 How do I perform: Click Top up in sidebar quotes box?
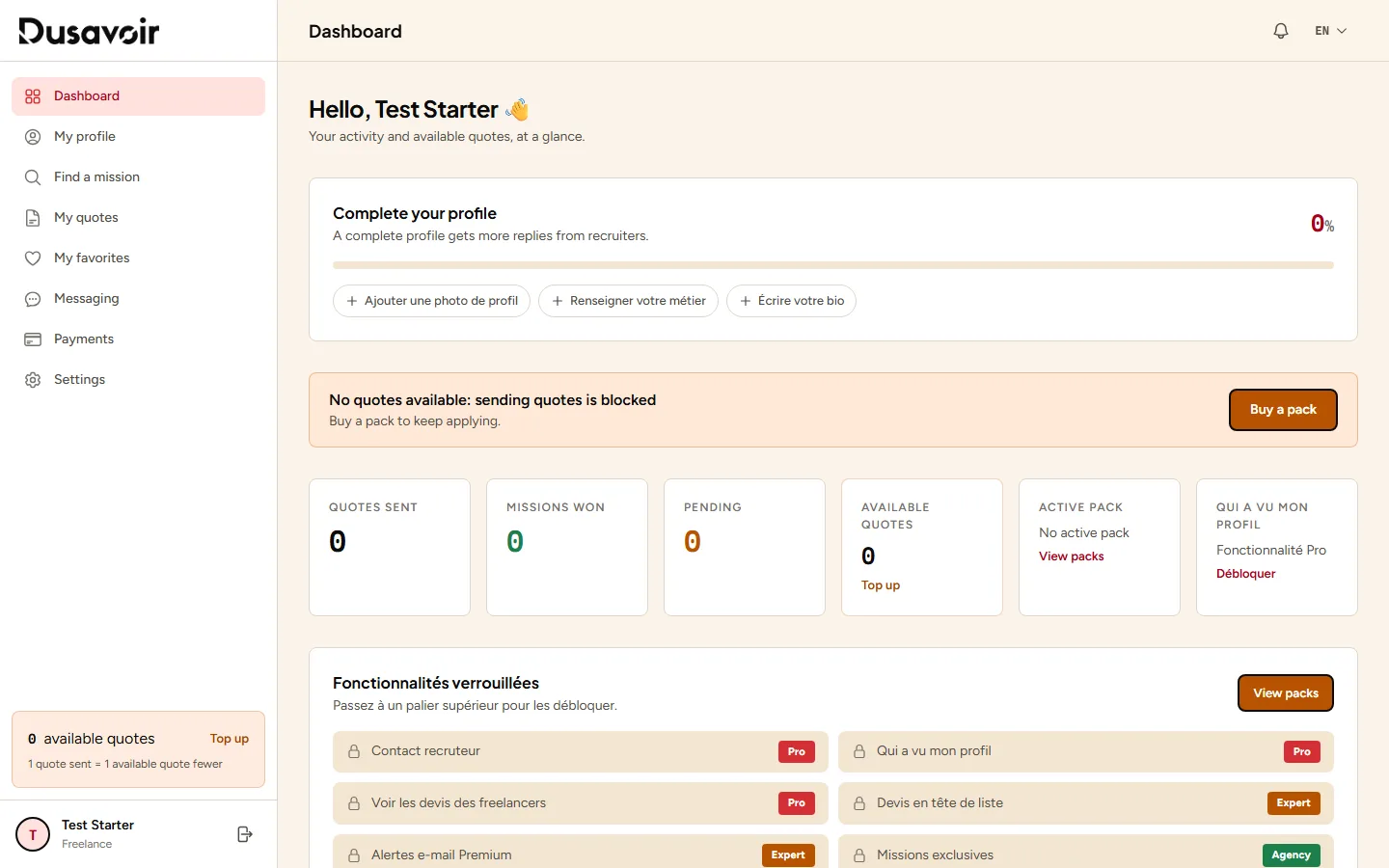(230, 739)
